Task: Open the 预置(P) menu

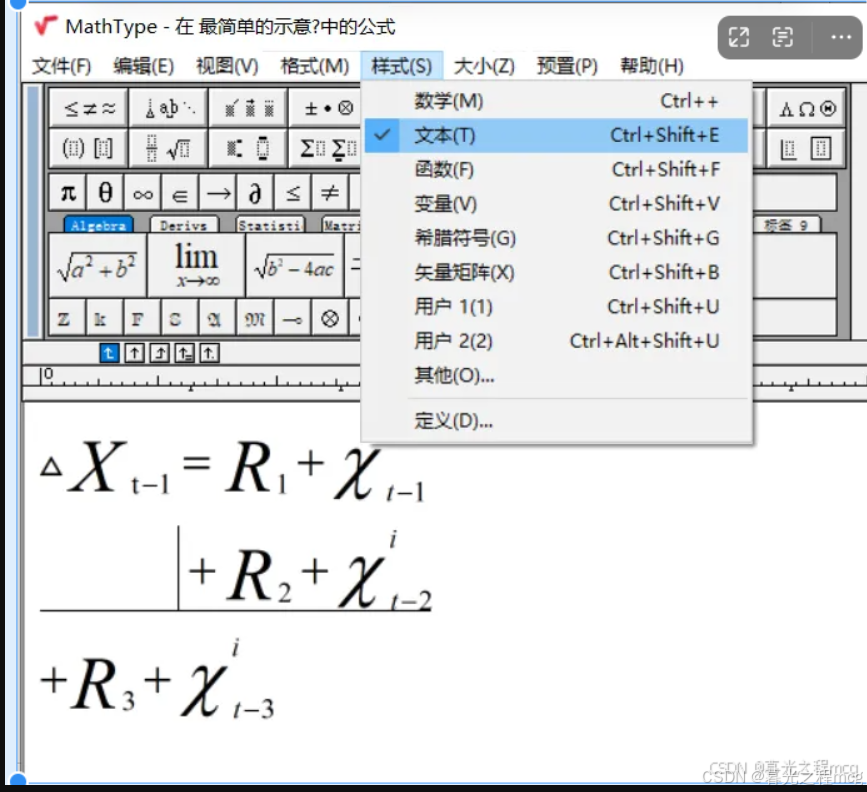Action: [x=567, y=66]
